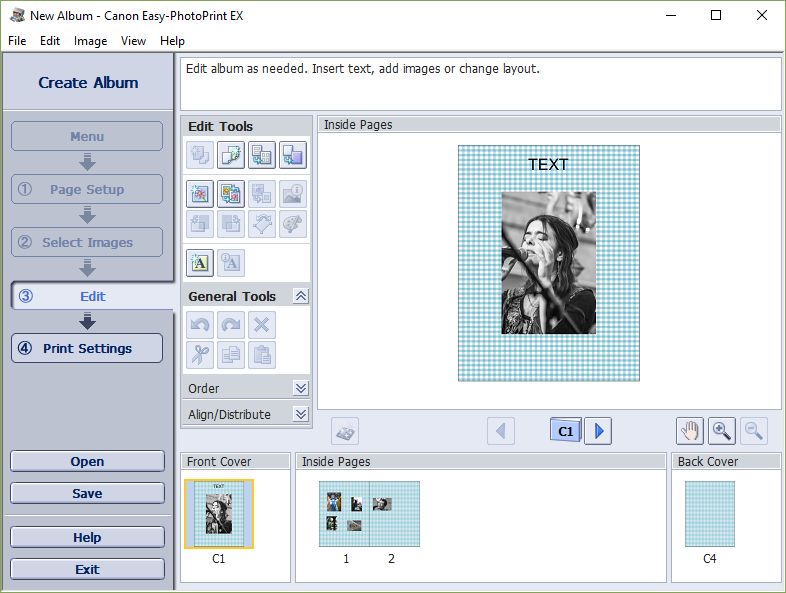Click the Menu step button
The width and height of the screenshot is (786, 593).
point(87,136)
